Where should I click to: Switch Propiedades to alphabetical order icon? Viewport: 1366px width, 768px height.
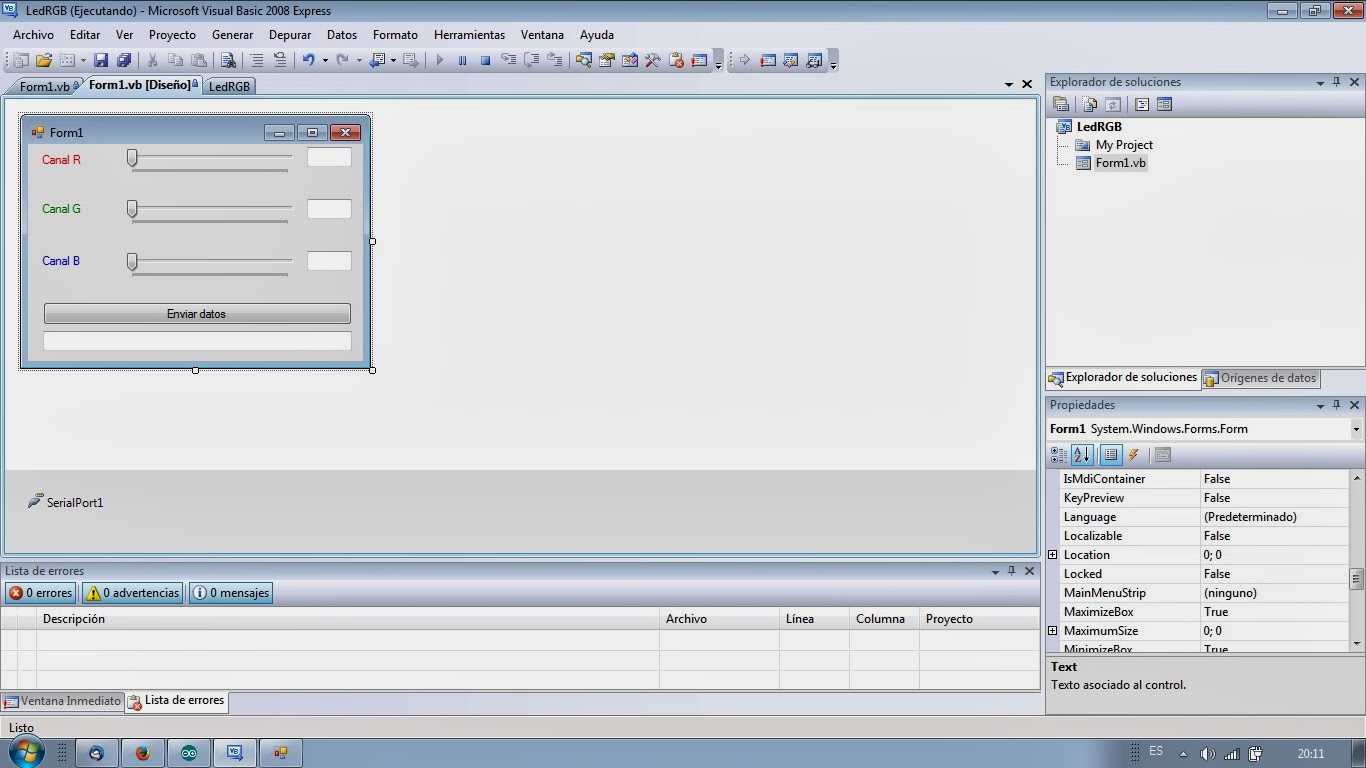tap(1082, 455)
